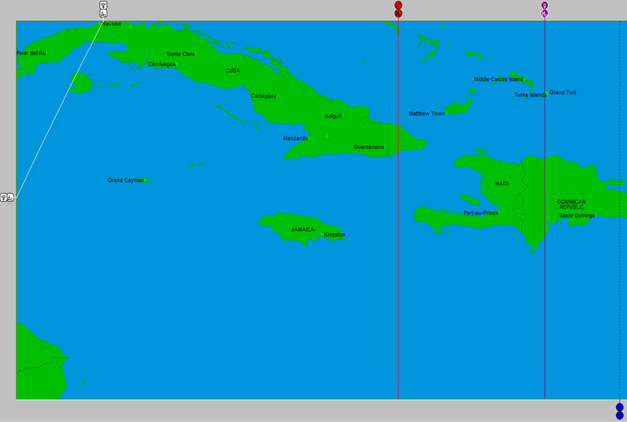Click the Manzanillo label

pyautogui.click(x=296, y=138)
